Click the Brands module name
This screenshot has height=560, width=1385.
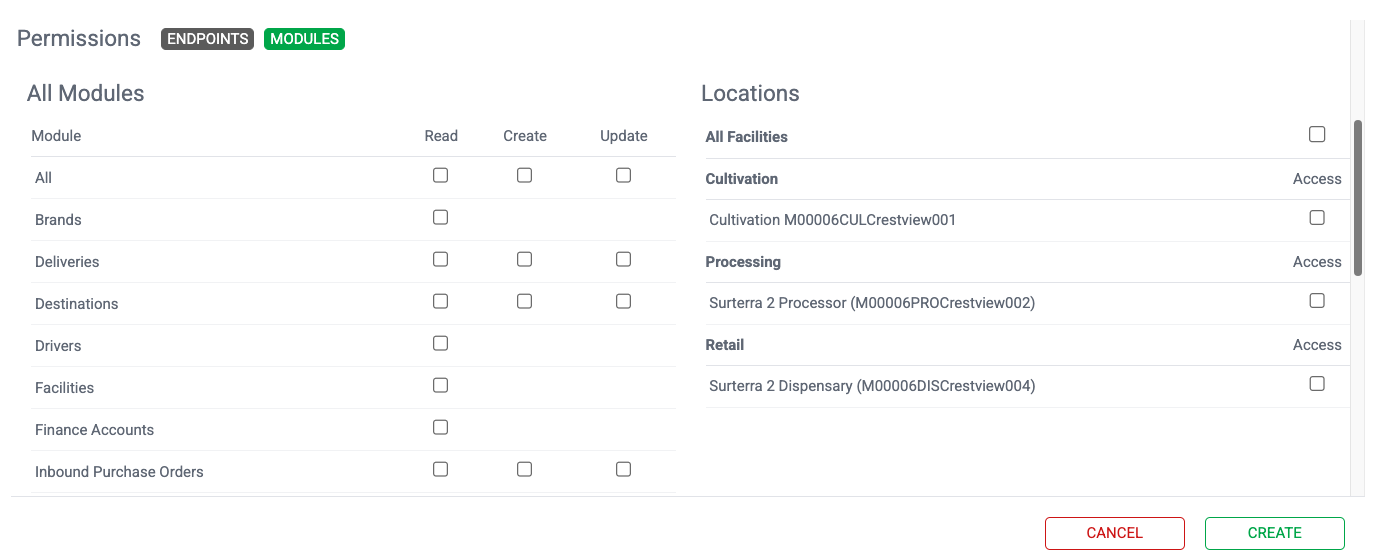click(x=58, y=220)
